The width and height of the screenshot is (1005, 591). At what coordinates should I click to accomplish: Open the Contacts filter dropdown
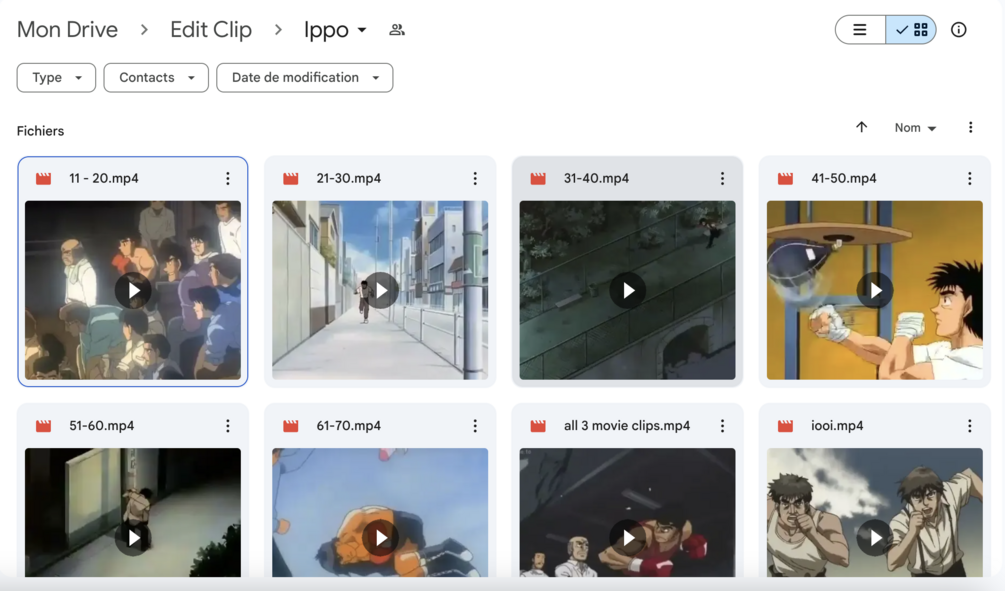[156, 78]
